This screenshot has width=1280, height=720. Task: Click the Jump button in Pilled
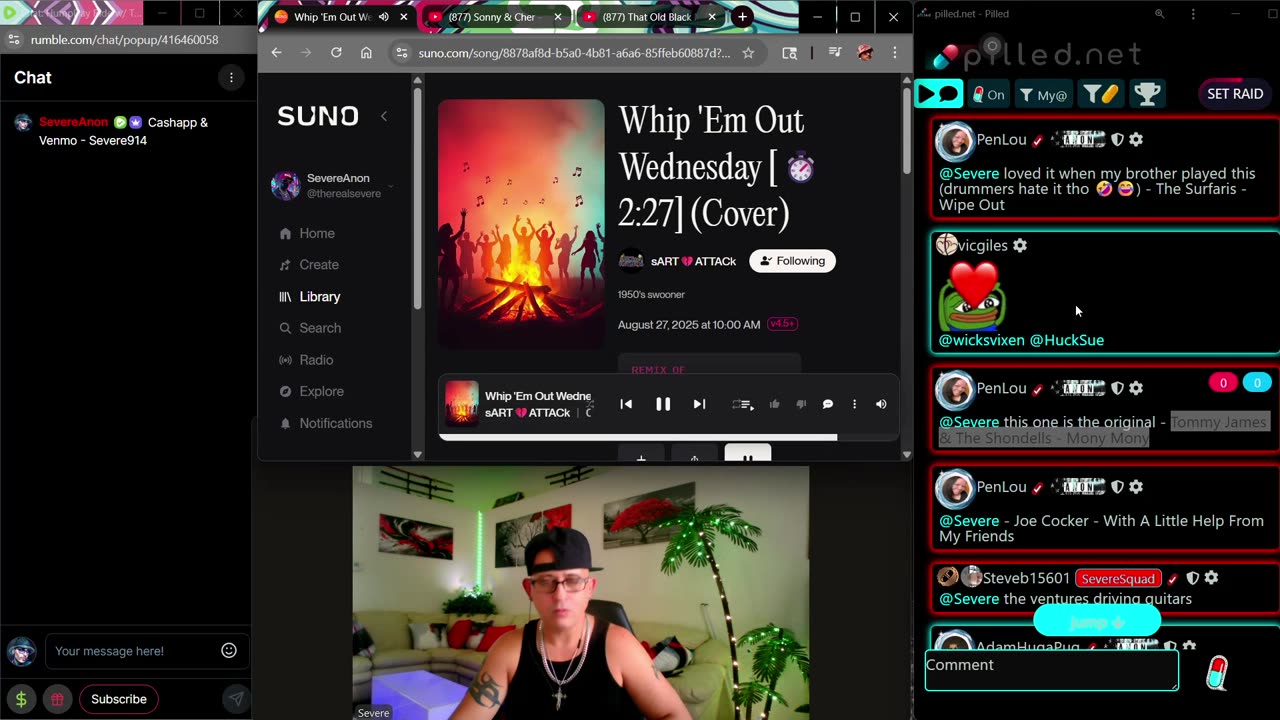pos(1096,622)
